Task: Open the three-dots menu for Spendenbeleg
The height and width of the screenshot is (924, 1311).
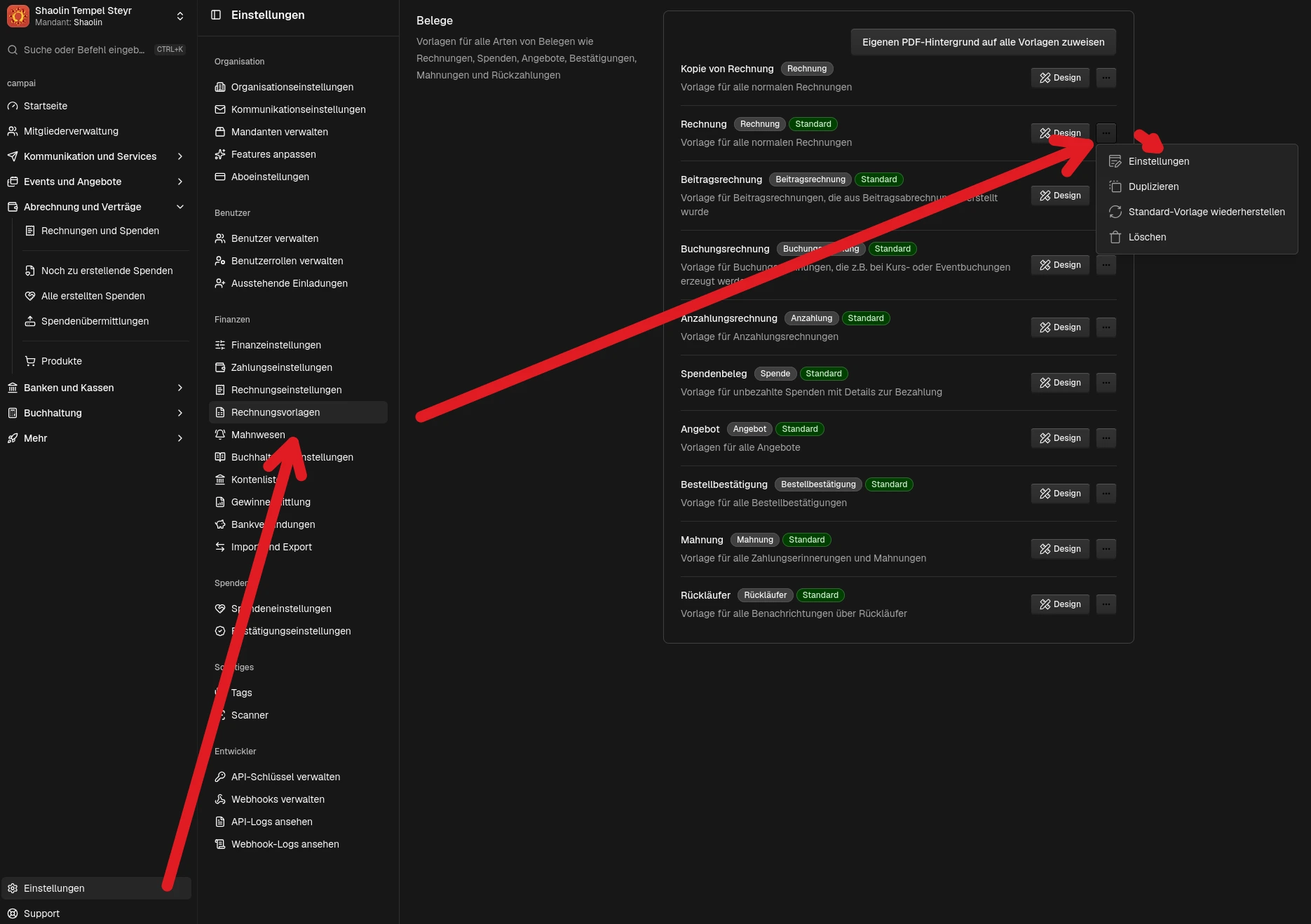Action: 1106,383
